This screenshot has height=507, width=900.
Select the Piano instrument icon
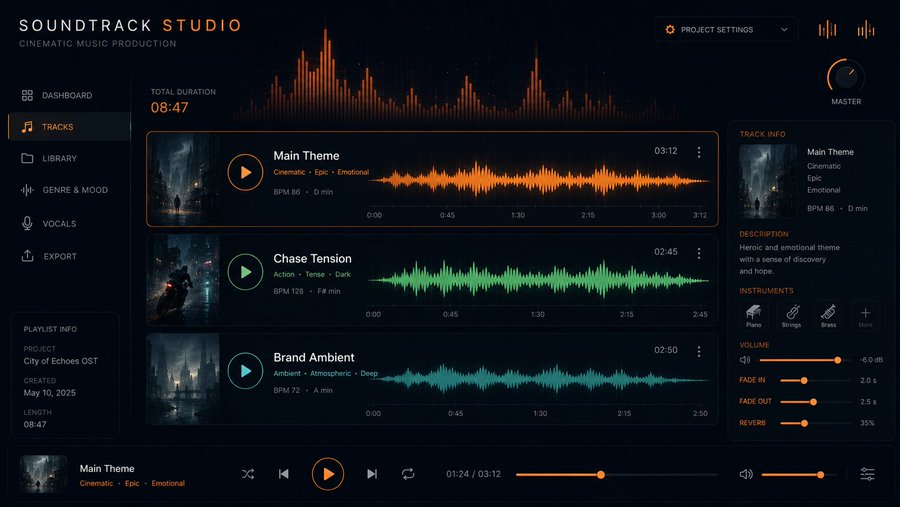point(754,315)
